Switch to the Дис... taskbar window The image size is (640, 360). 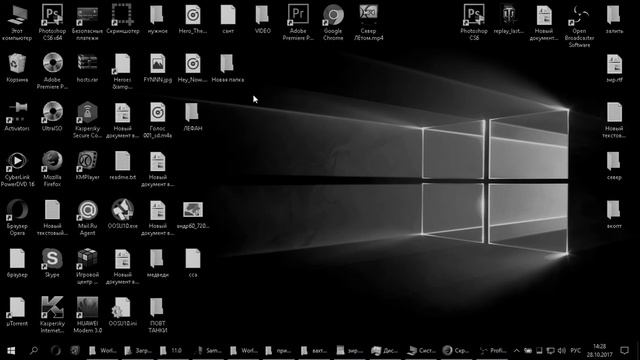tap(384, 351)
